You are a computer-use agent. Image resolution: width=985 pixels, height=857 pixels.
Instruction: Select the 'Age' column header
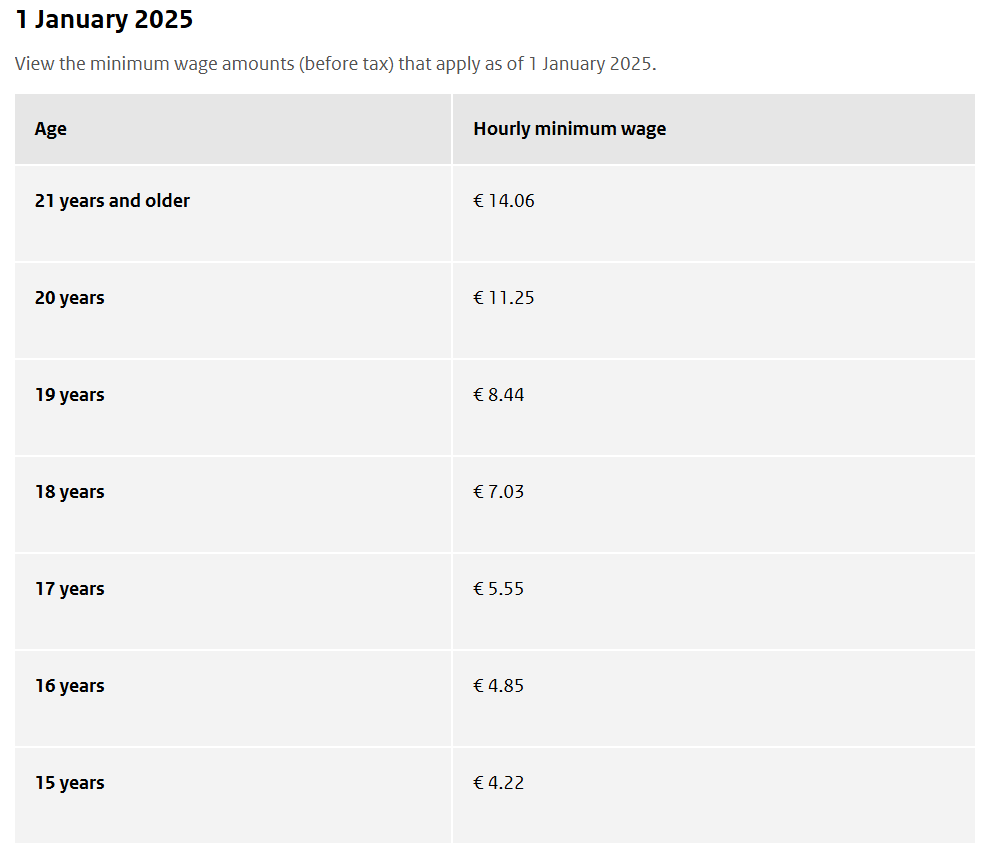[x=50, y=129]
